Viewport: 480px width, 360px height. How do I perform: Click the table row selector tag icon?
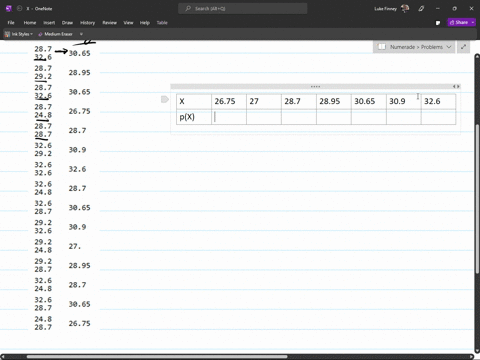point(165,99)
